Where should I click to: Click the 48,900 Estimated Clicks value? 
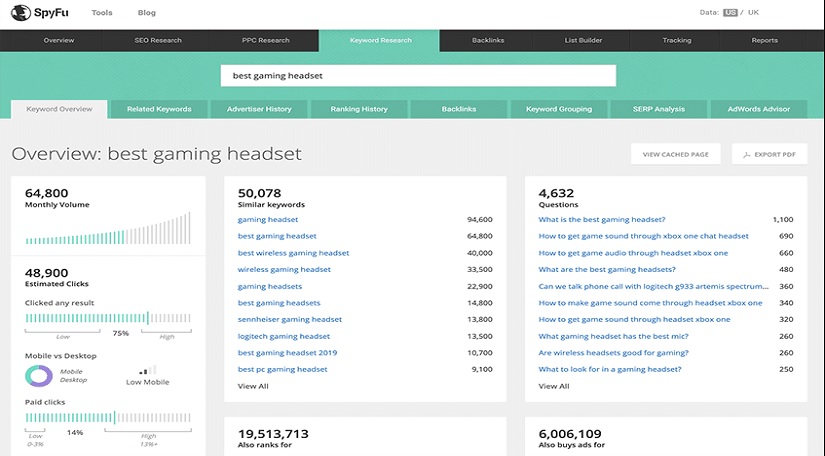[x=46, y=273]
